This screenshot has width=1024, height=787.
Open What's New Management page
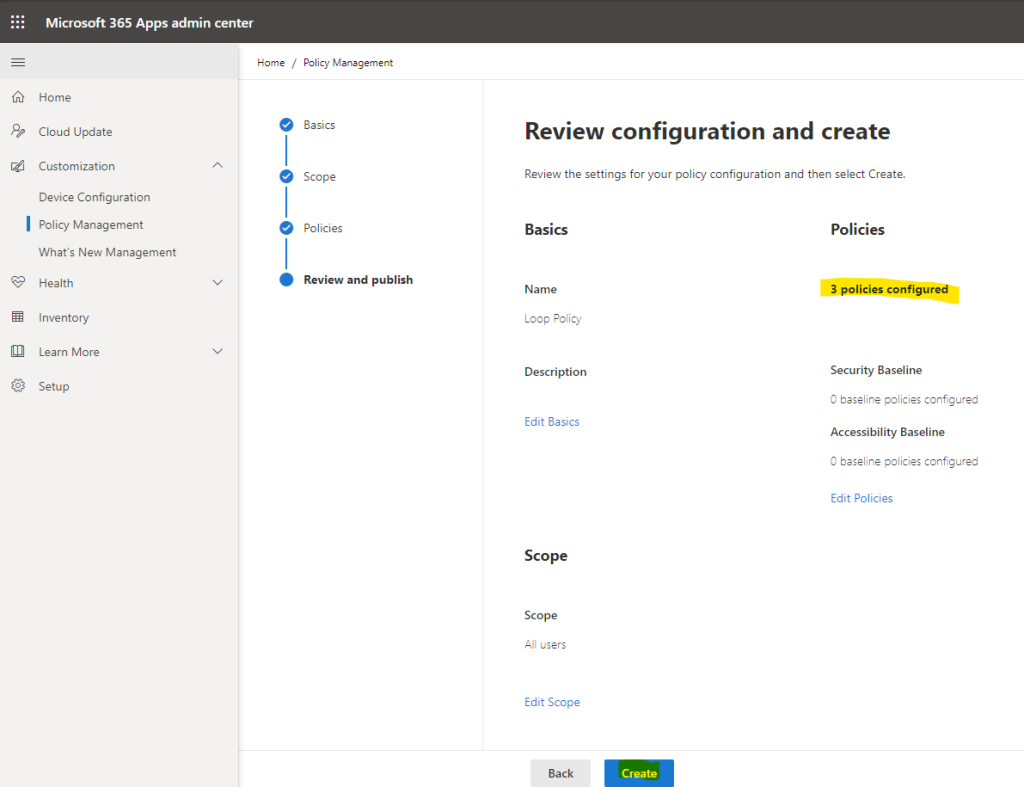107,252
